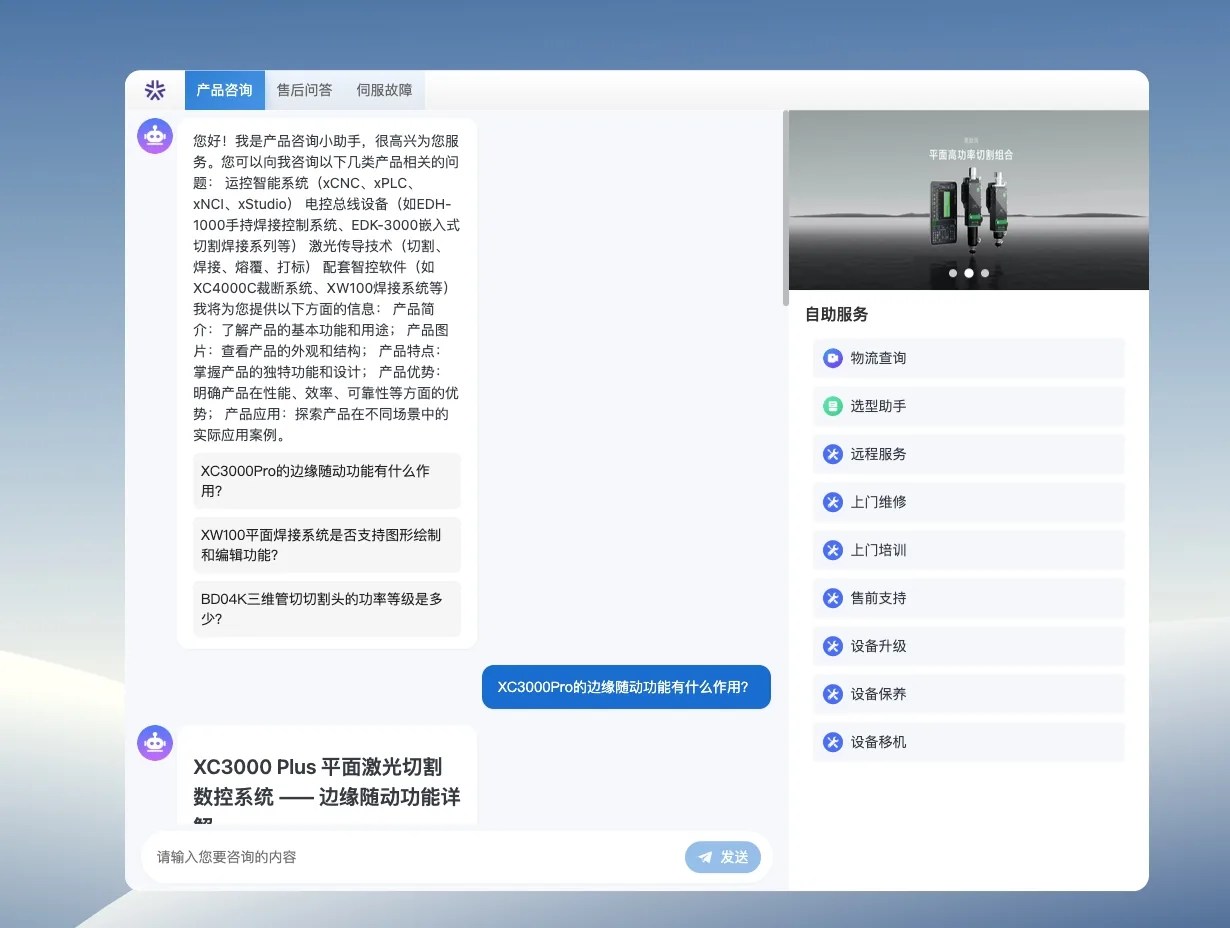Open 远程服务 self-service

click(969, 454)
